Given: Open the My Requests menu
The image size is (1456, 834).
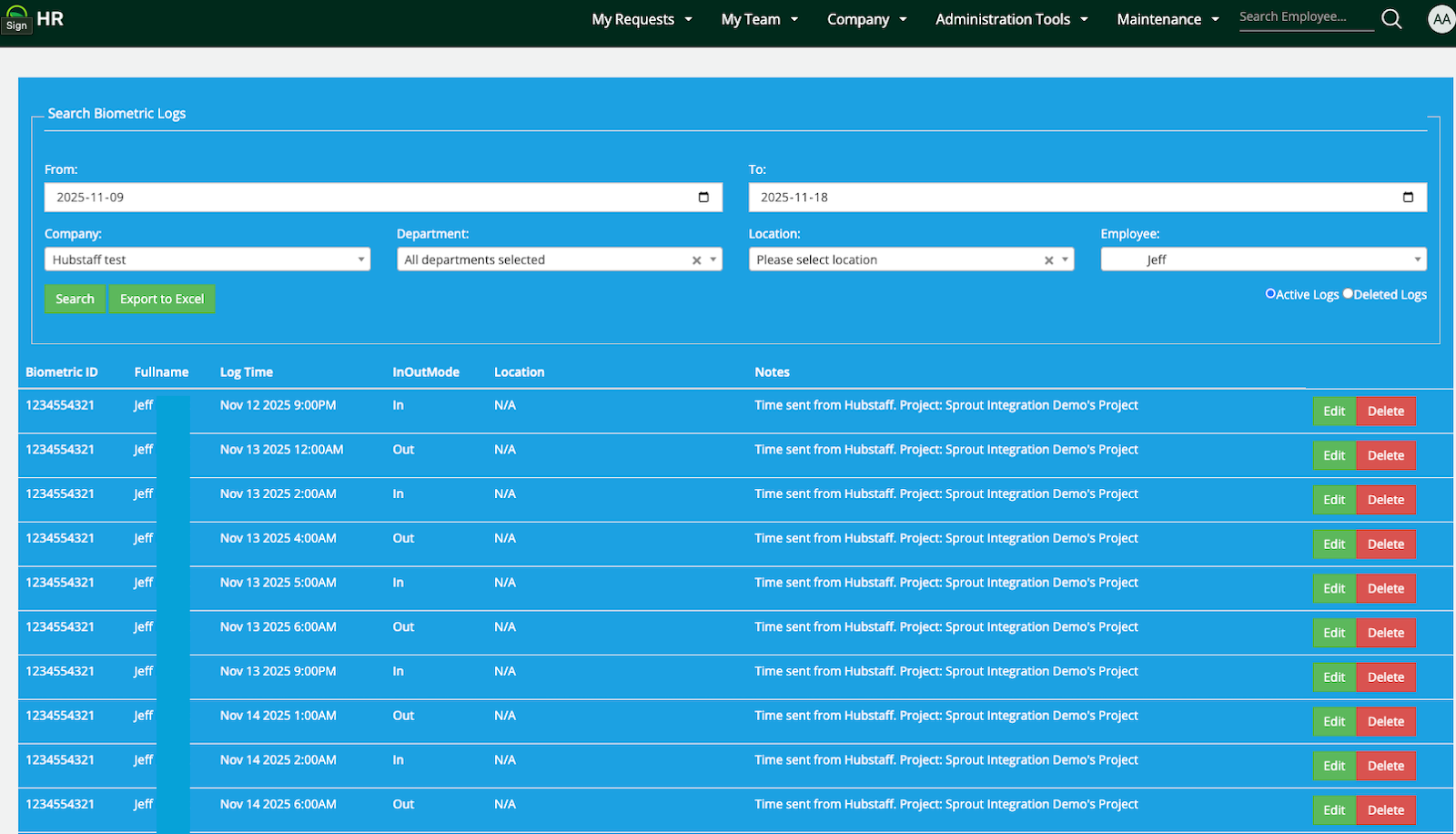Looking at the screenshot, I should coord(641,19).
